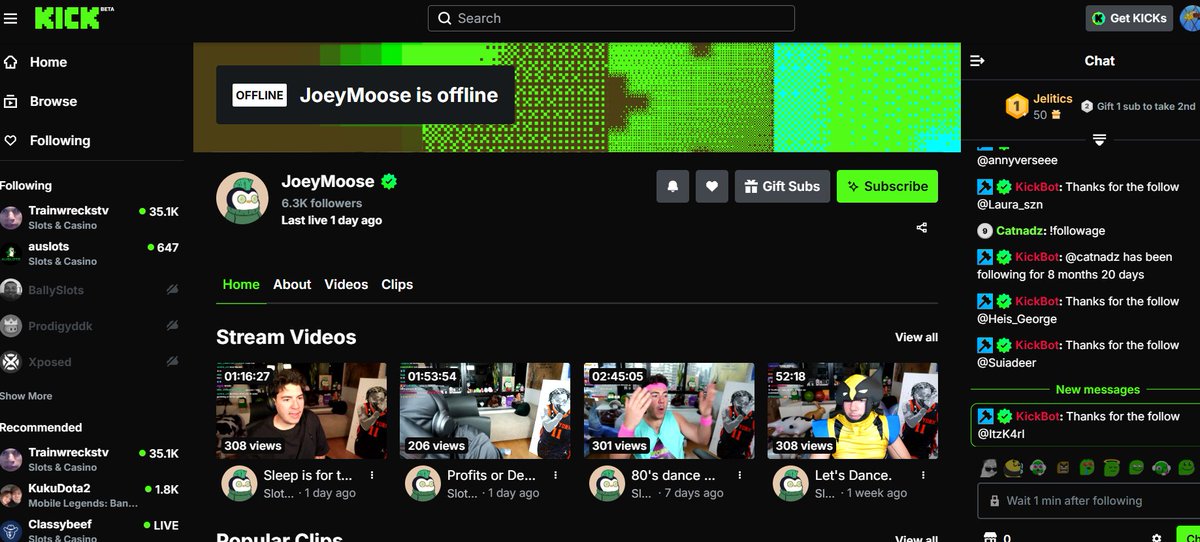Switch to the Videos tab

[346, 285]
